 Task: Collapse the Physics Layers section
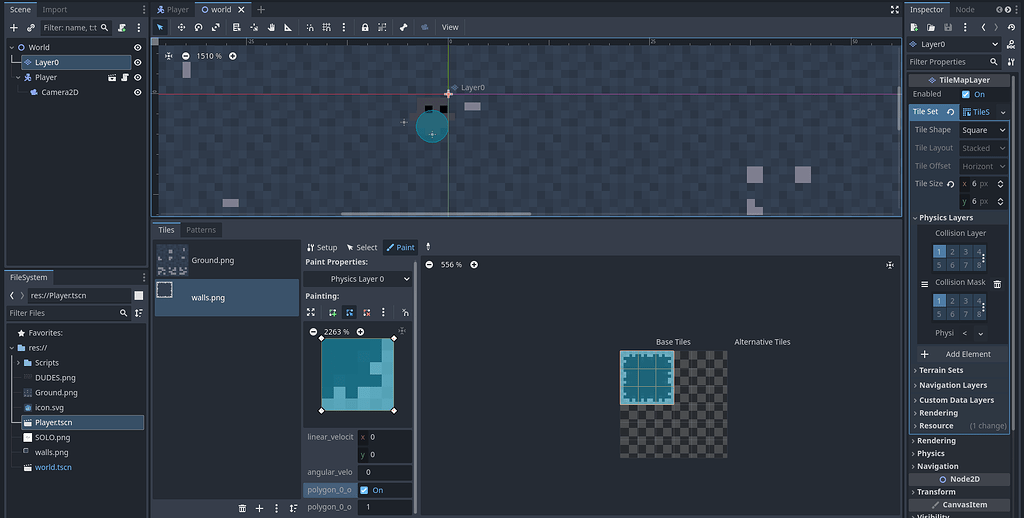[x=946, y=218]
